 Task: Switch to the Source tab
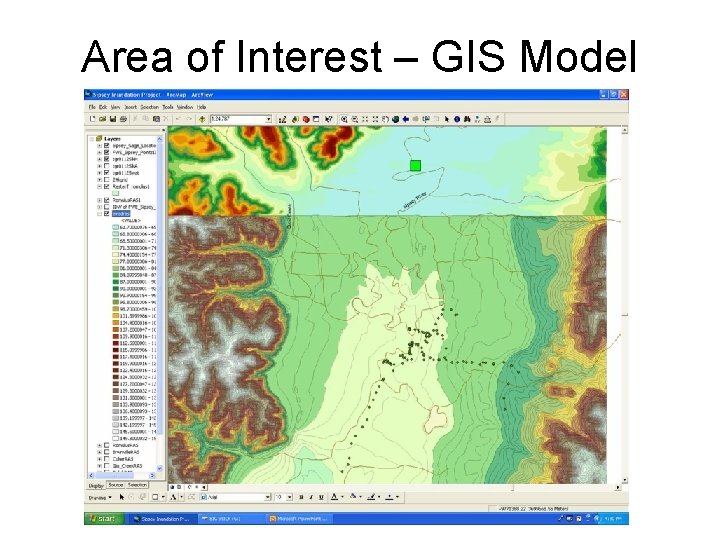pos(116,485)
